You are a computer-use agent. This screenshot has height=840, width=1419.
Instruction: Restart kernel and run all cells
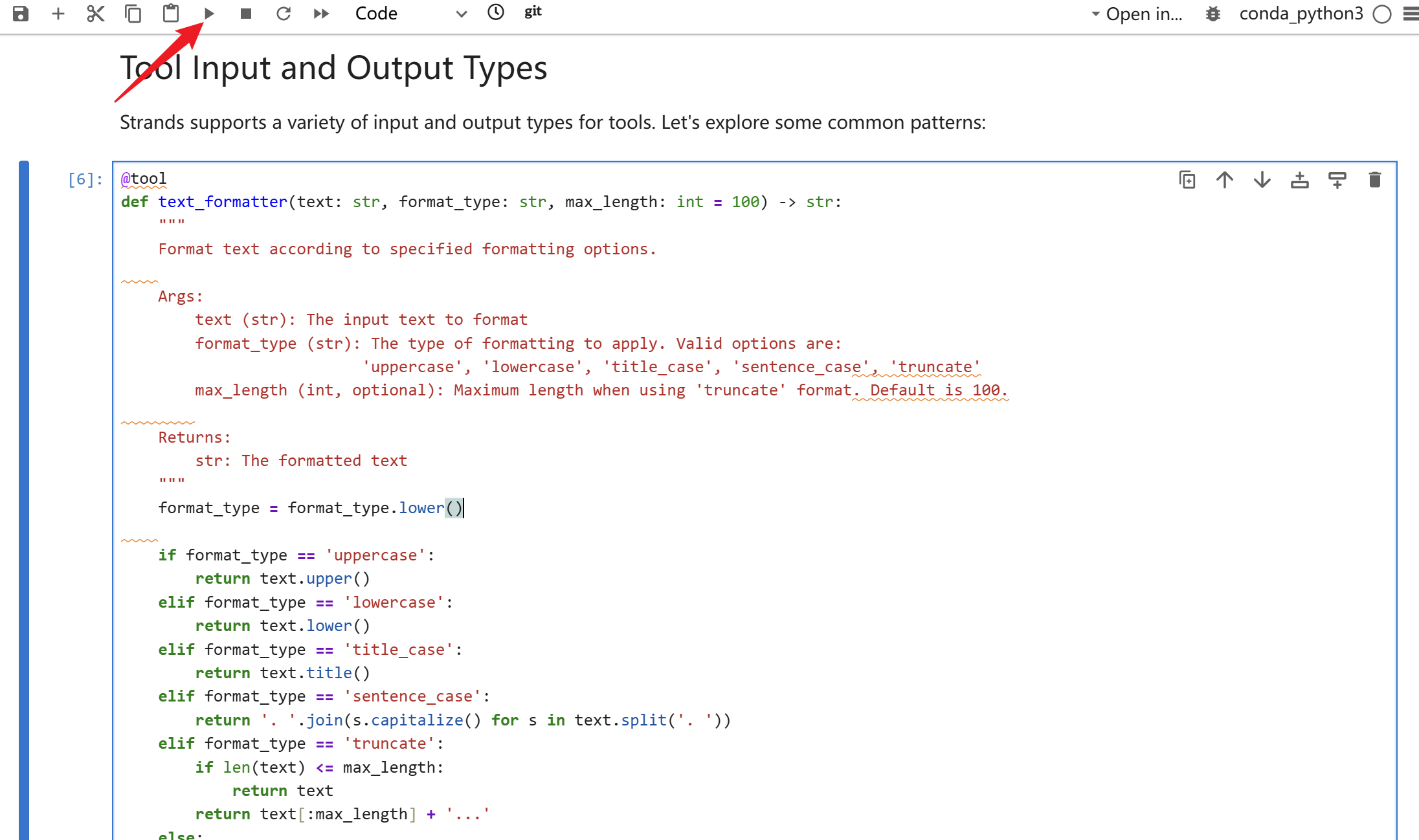(321, 14)
